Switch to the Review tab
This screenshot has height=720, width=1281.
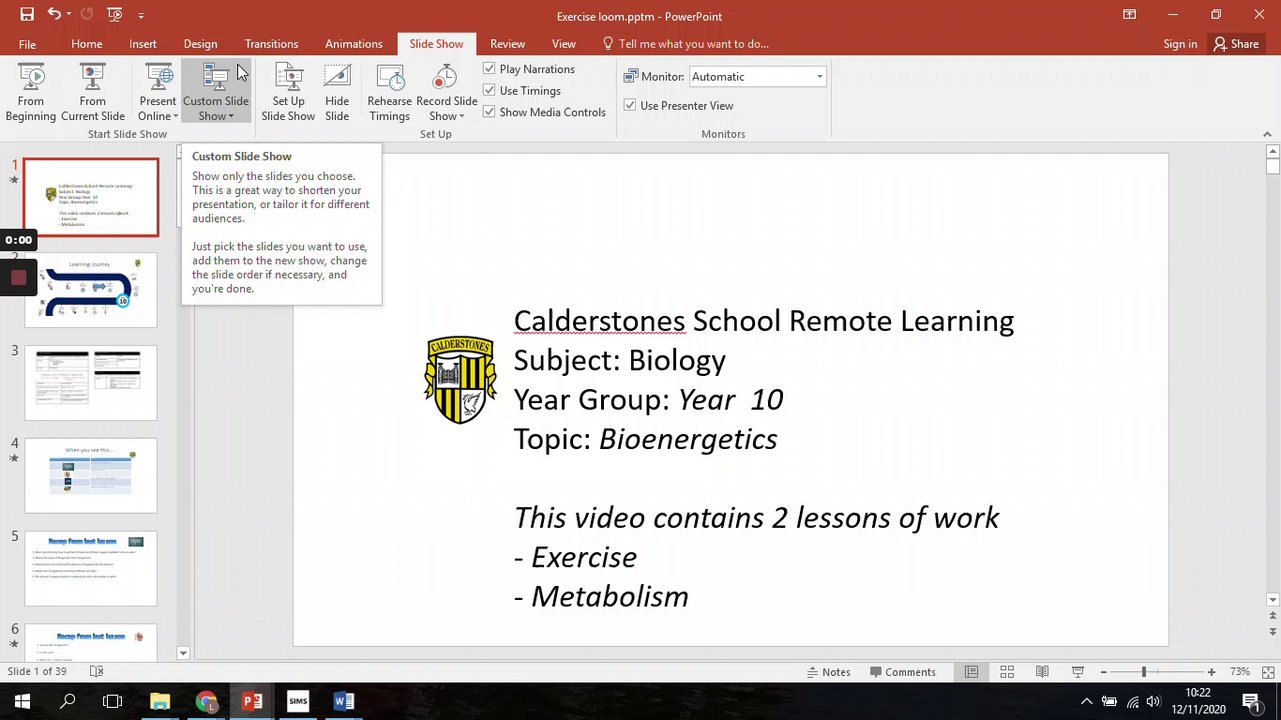[507, 44]
